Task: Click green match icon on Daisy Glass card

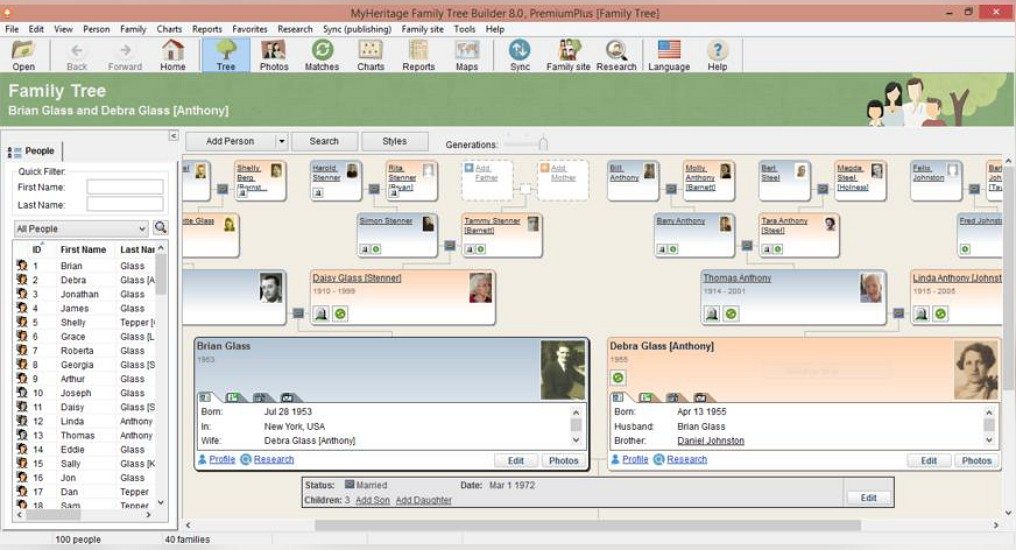Action: click(x=340, y=314)
